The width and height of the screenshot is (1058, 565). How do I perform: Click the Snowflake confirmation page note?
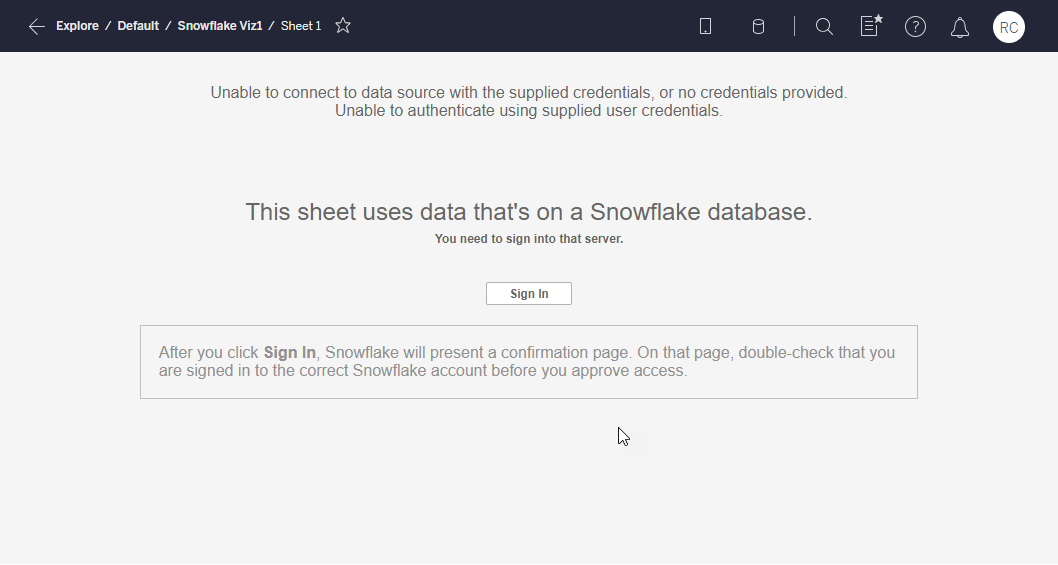click(x=529, y=362)
